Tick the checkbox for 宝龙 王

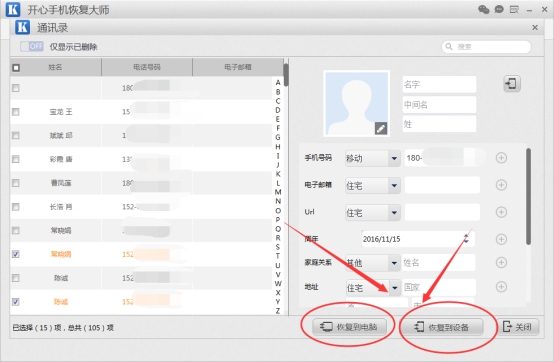click(x=16, y=112)
